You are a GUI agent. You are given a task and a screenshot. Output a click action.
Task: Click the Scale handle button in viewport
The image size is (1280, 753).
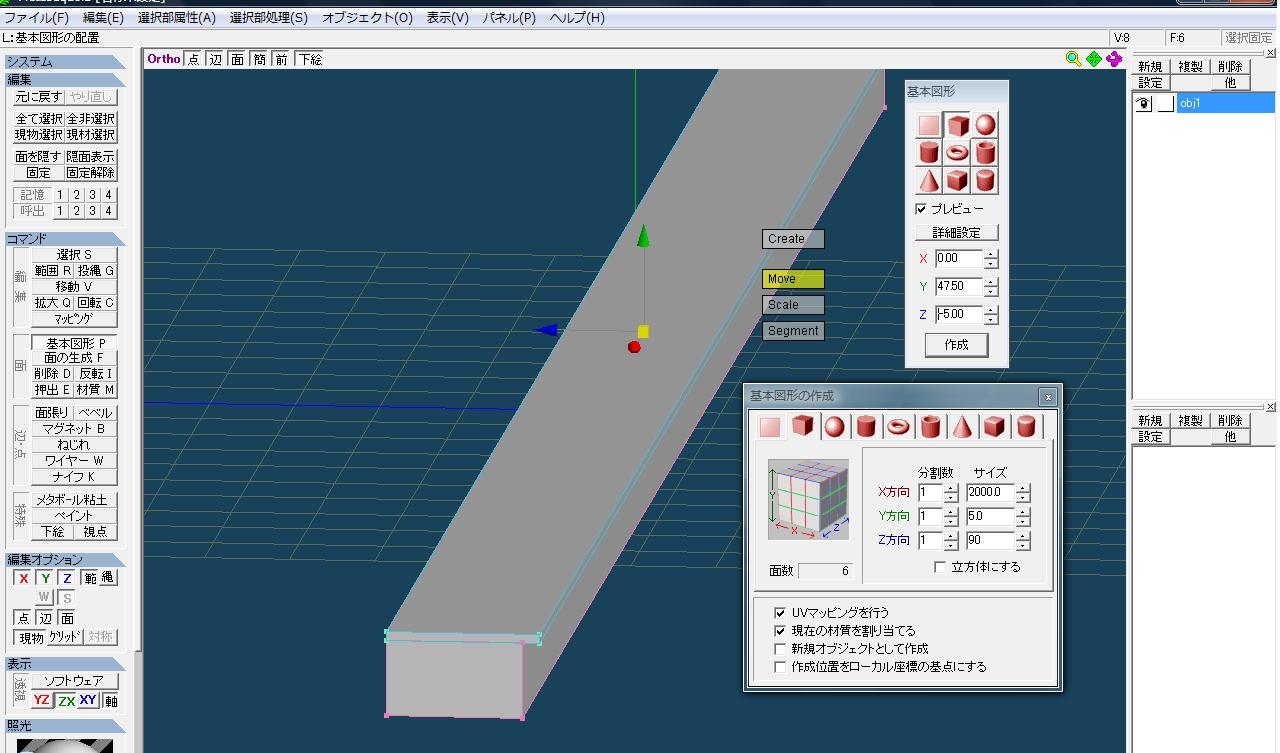793,305
